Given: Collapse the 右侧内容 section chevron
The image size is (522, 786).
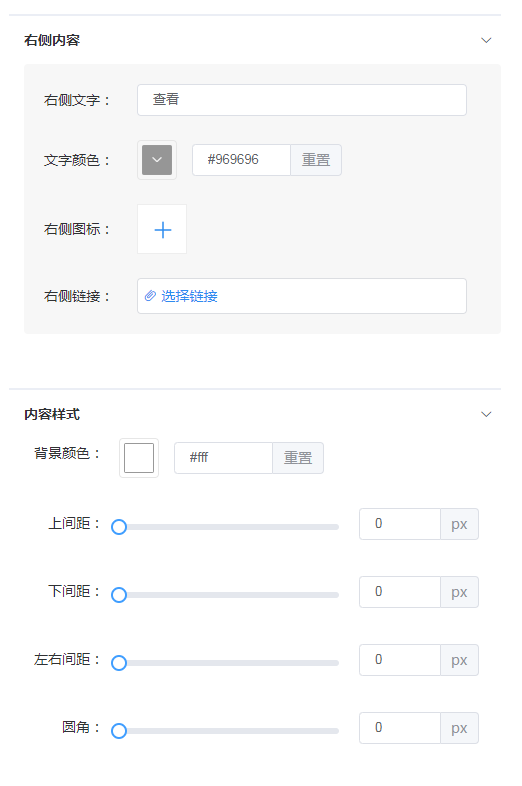Looking at the screenshot, I should click(486, 40).
